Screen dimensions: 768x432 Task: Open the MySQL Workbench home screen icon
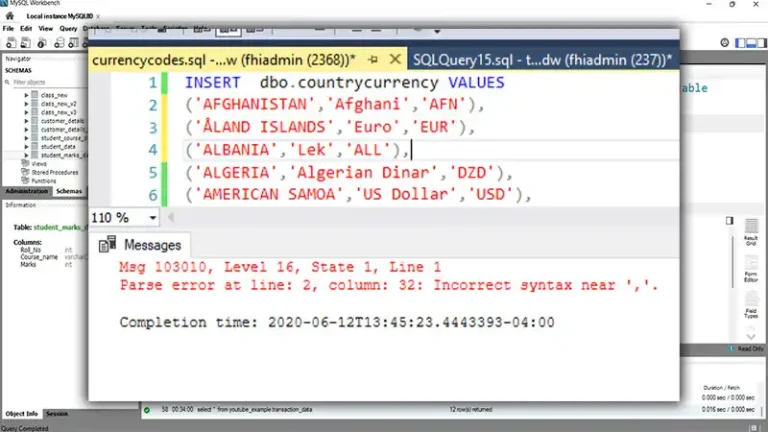(10, 16)
